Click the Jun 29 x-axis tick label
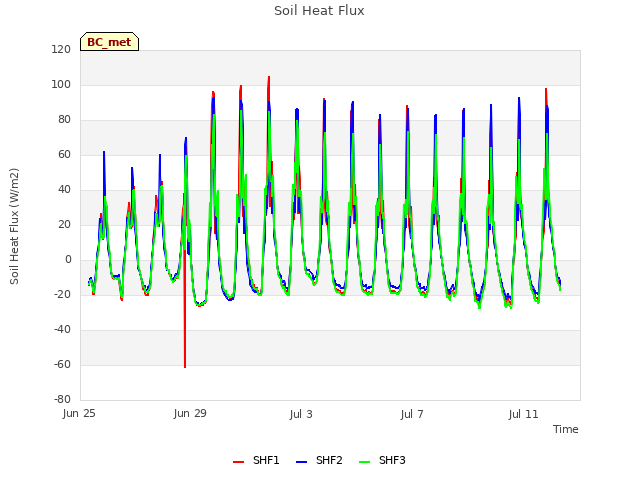640x480 pixels. tap(190, 413)
